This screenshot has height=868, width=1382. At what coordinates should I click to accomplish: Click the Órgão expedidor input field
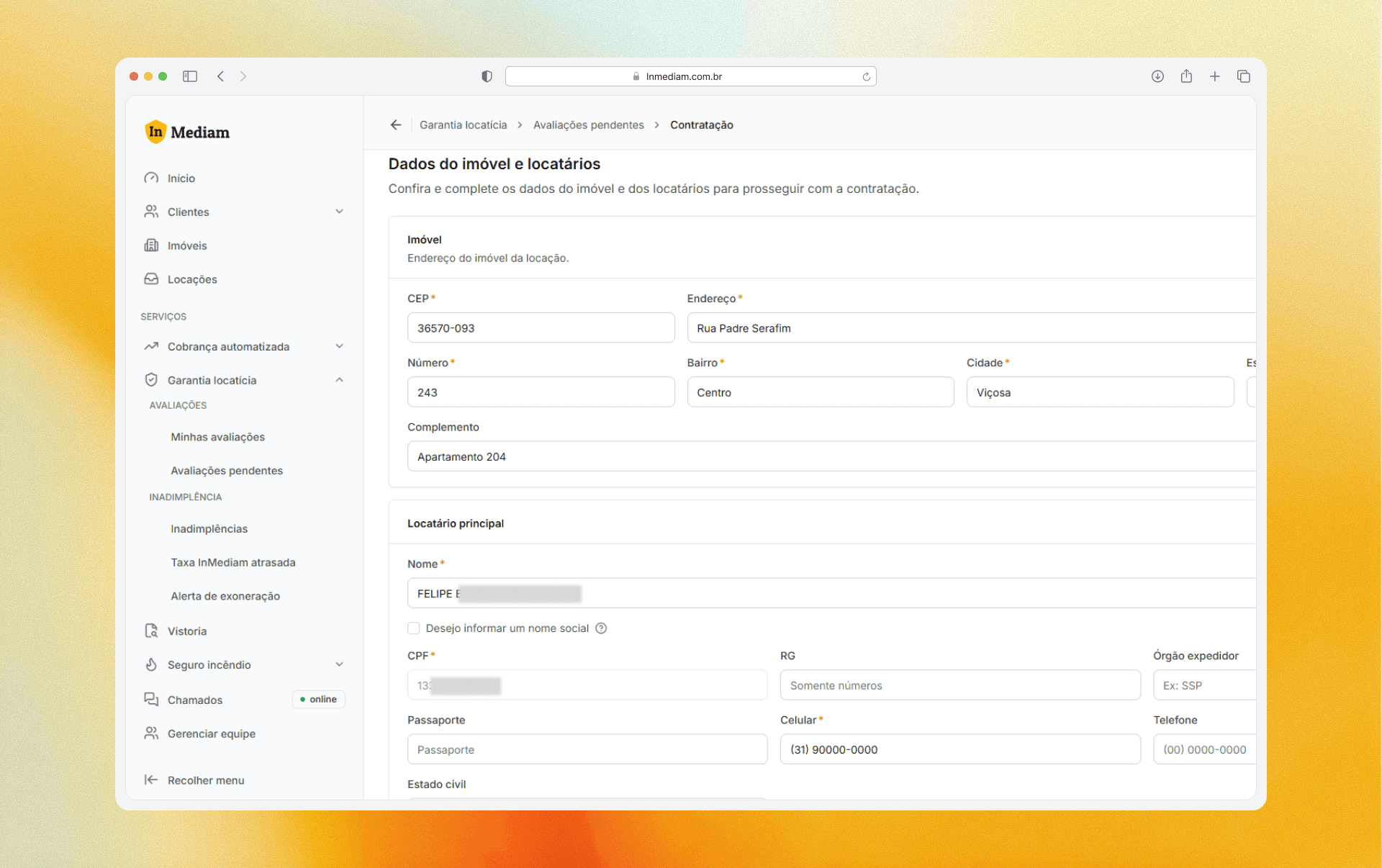point(1205,685)
